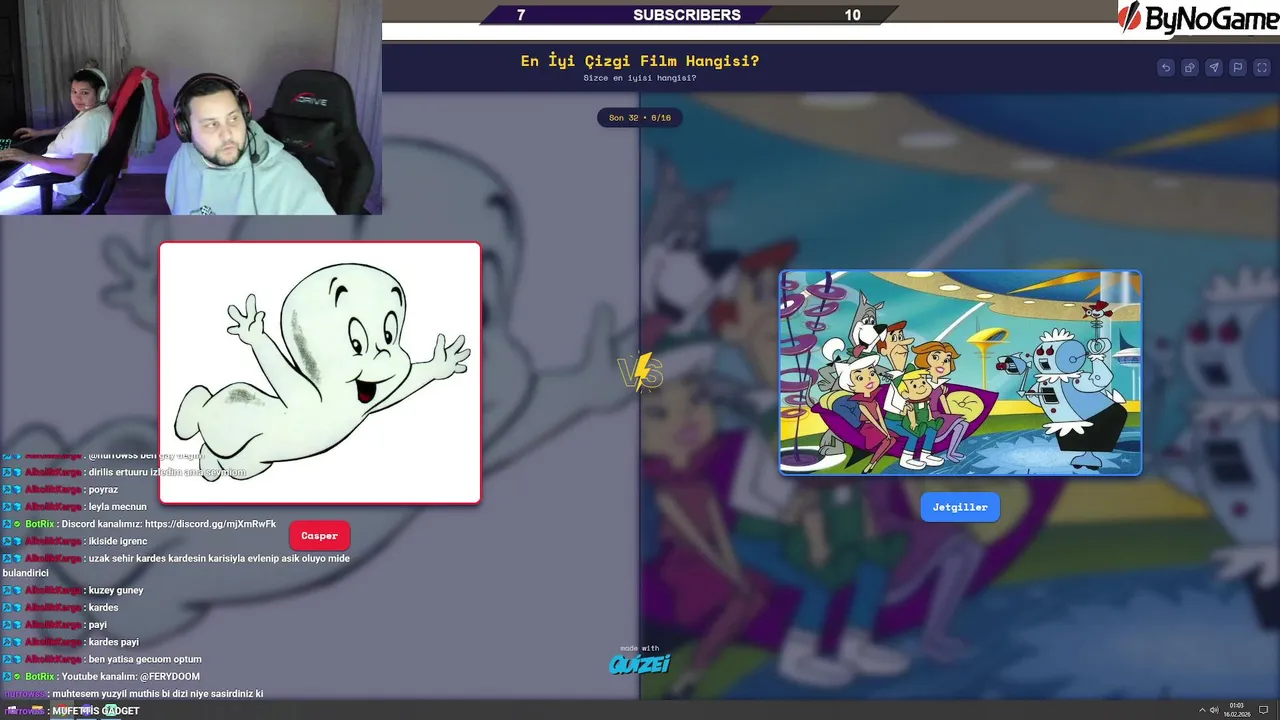Click the 'ikiside igrenc' chat message

pos(117,541)
